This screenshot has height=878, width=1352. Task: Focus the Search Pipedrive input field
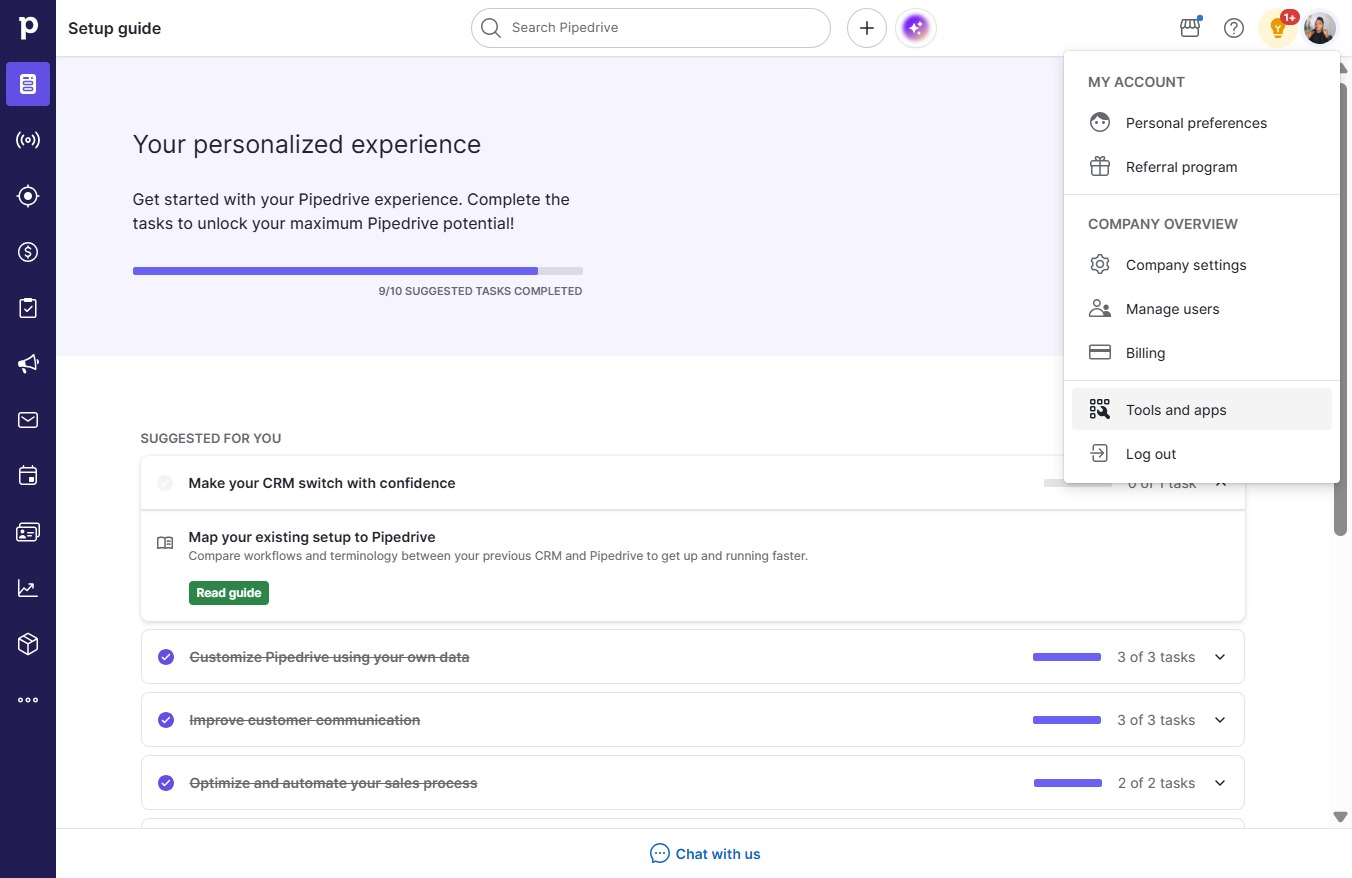[x=651, y=28]
